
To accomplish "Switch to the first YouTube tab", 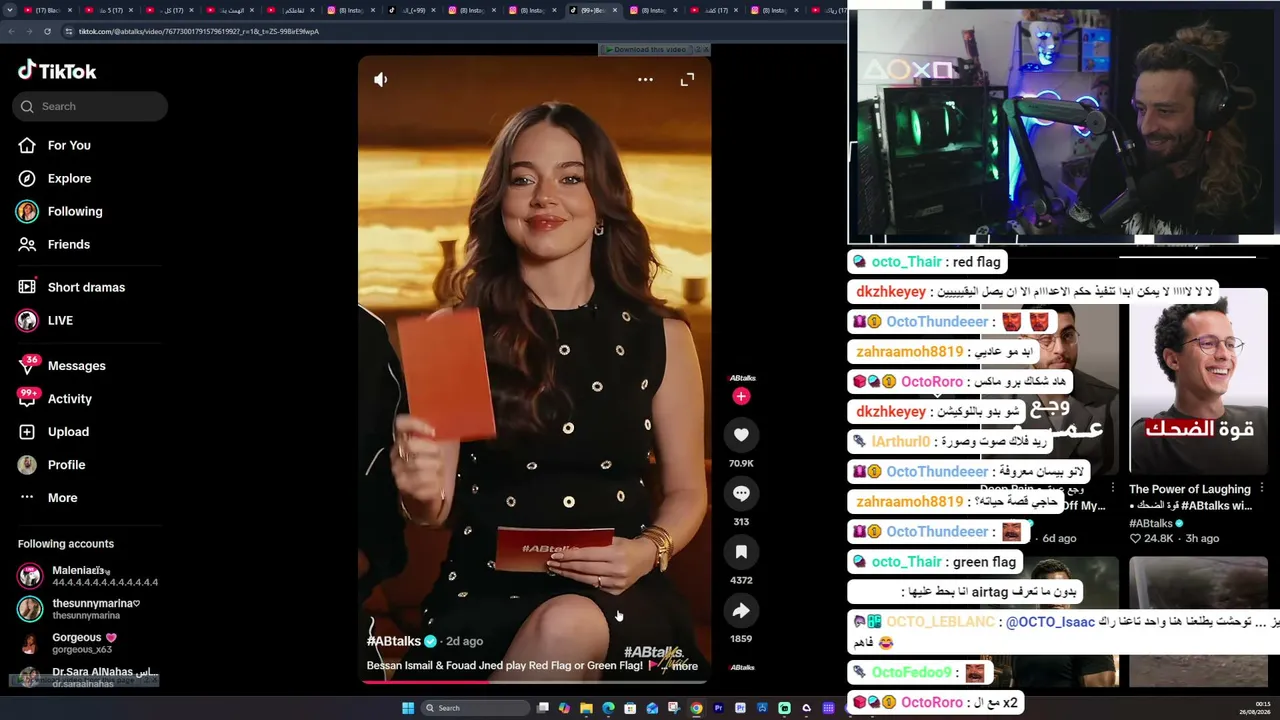I will click(x=47, y=10).
